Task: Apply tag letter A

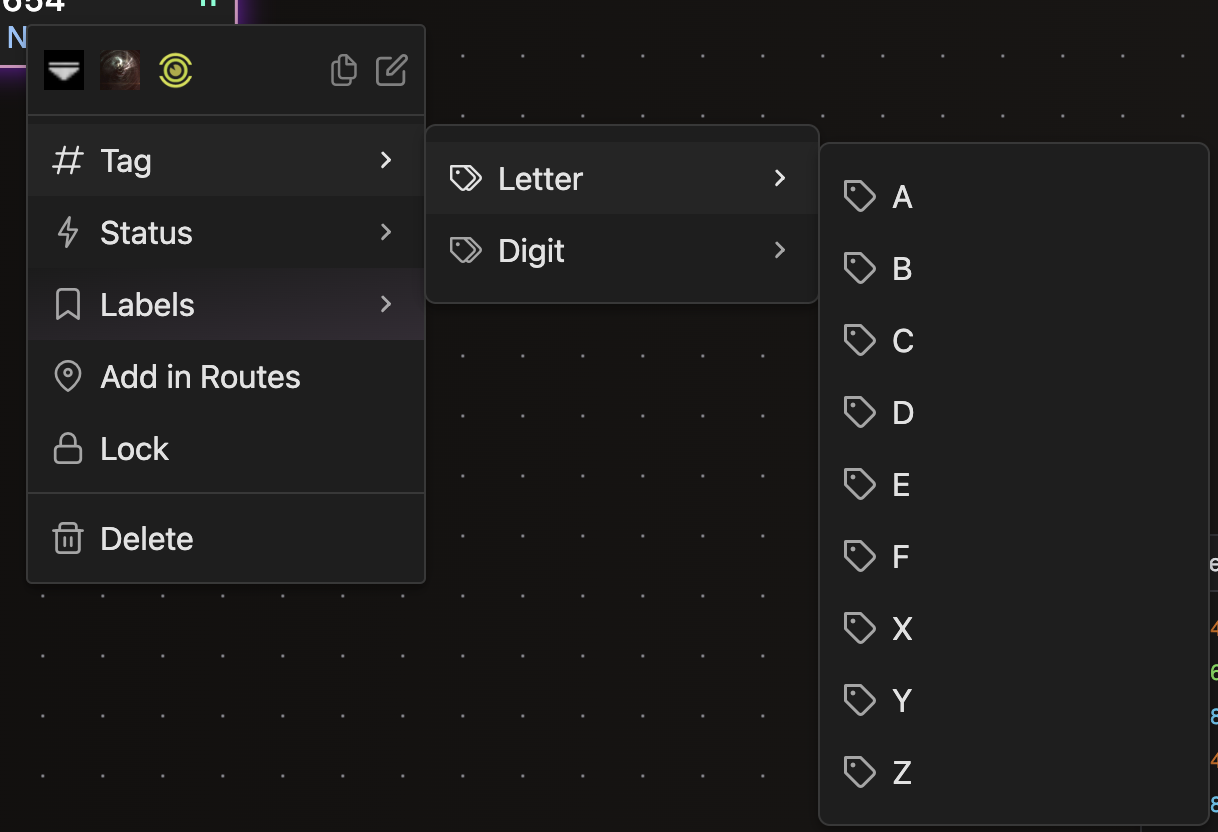Action: [902, 198]
